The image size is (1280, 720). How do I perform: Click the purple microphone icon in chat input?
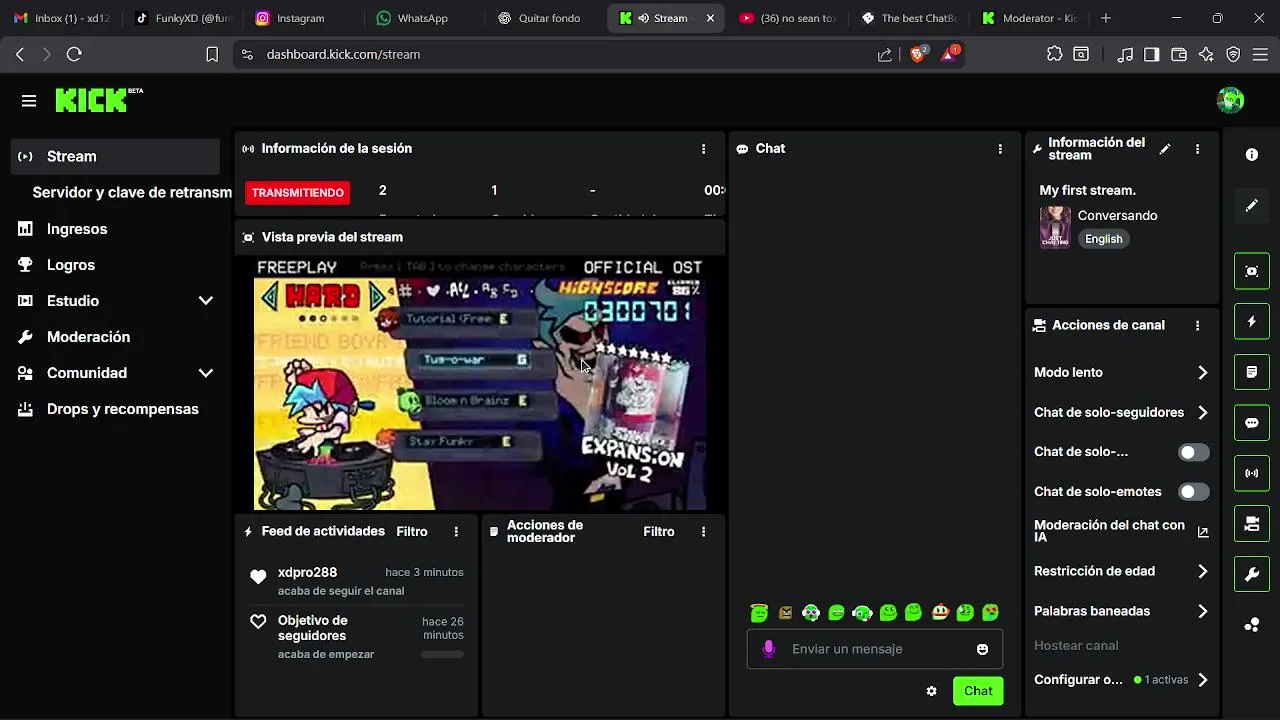coord(768,649)
